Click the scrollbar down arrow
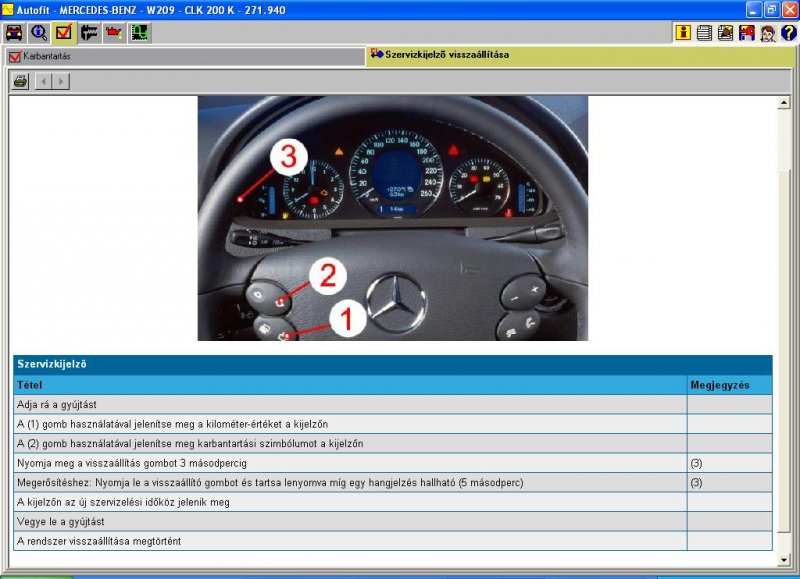 click(x=783, y=560)
